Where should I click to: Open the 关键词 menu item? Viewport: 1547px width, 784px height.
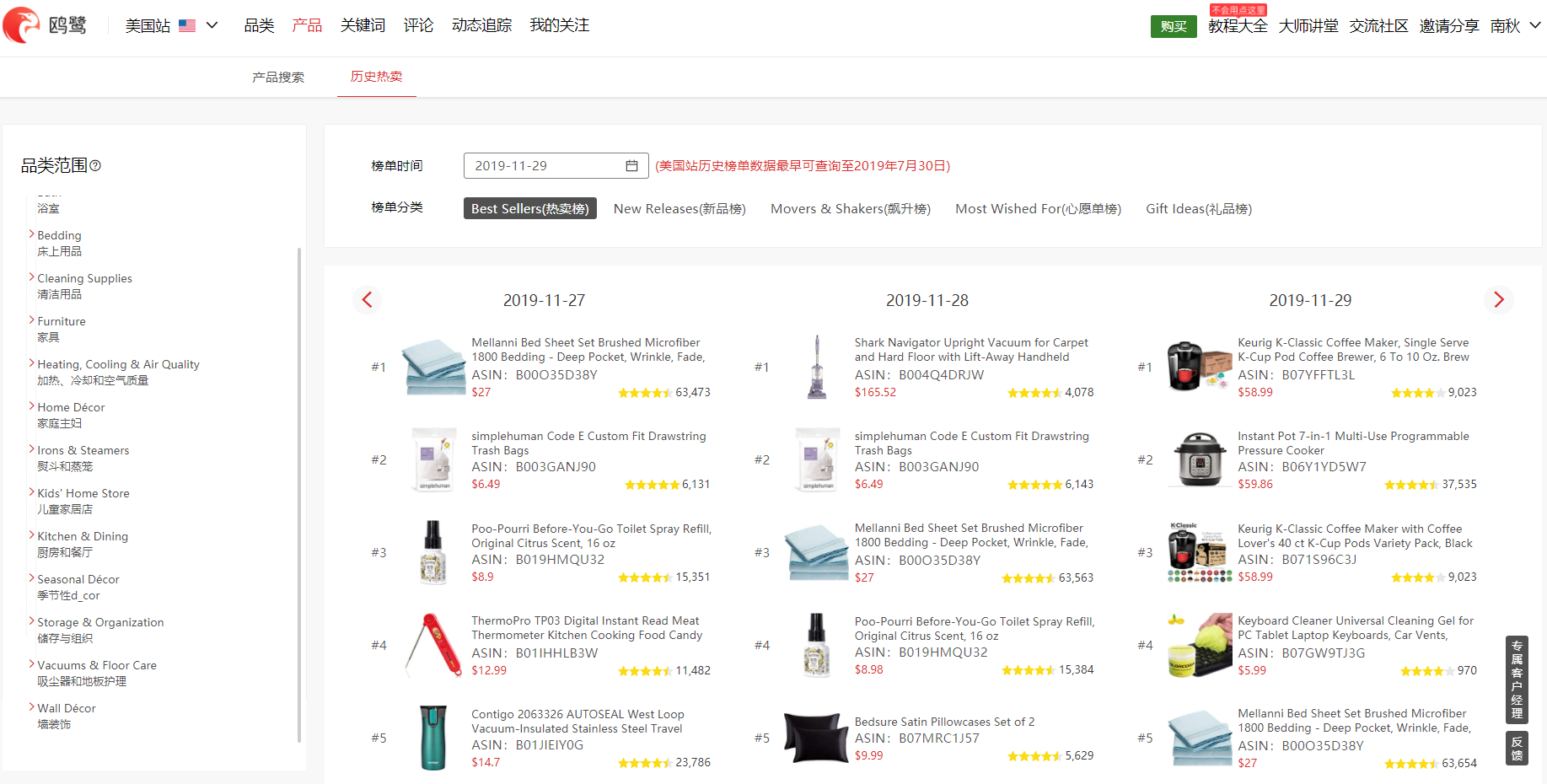(363, 26)
